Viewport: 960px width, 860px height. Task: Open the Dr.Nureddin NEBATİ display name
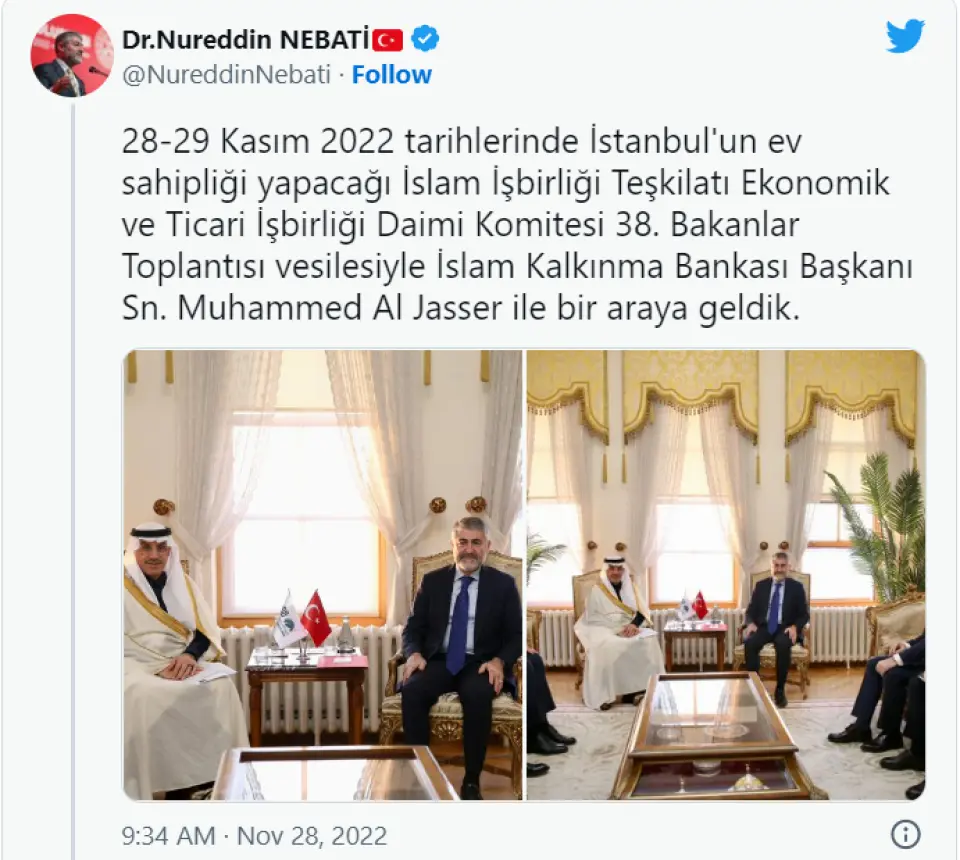[246, 40]
